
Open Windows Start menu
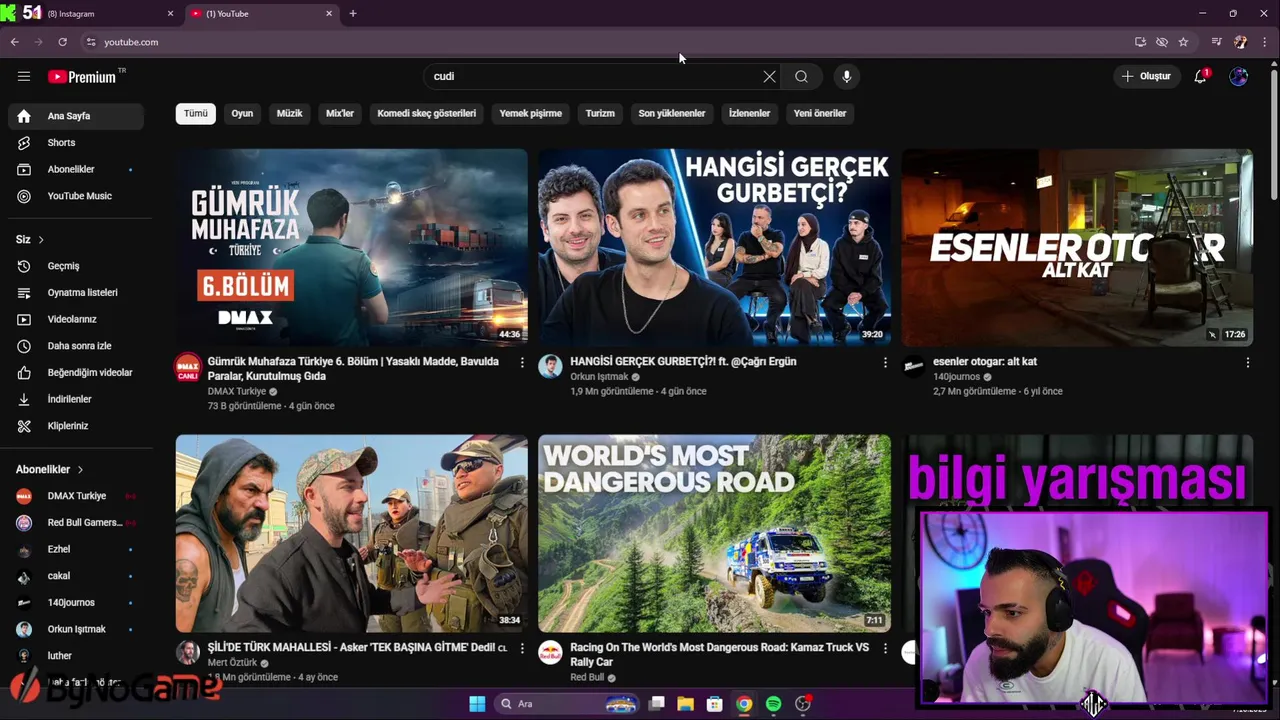click(x=477, y=704)
